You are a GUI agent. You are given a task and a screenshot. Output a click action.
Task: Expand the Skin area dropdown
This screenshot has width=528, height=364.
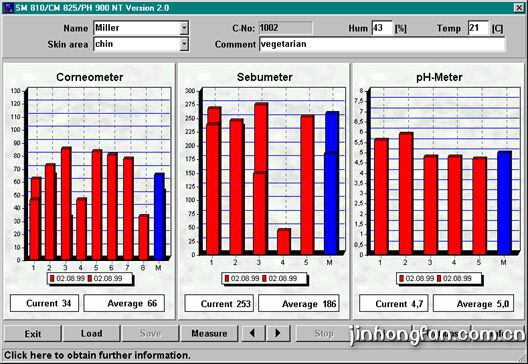[184, 44]
